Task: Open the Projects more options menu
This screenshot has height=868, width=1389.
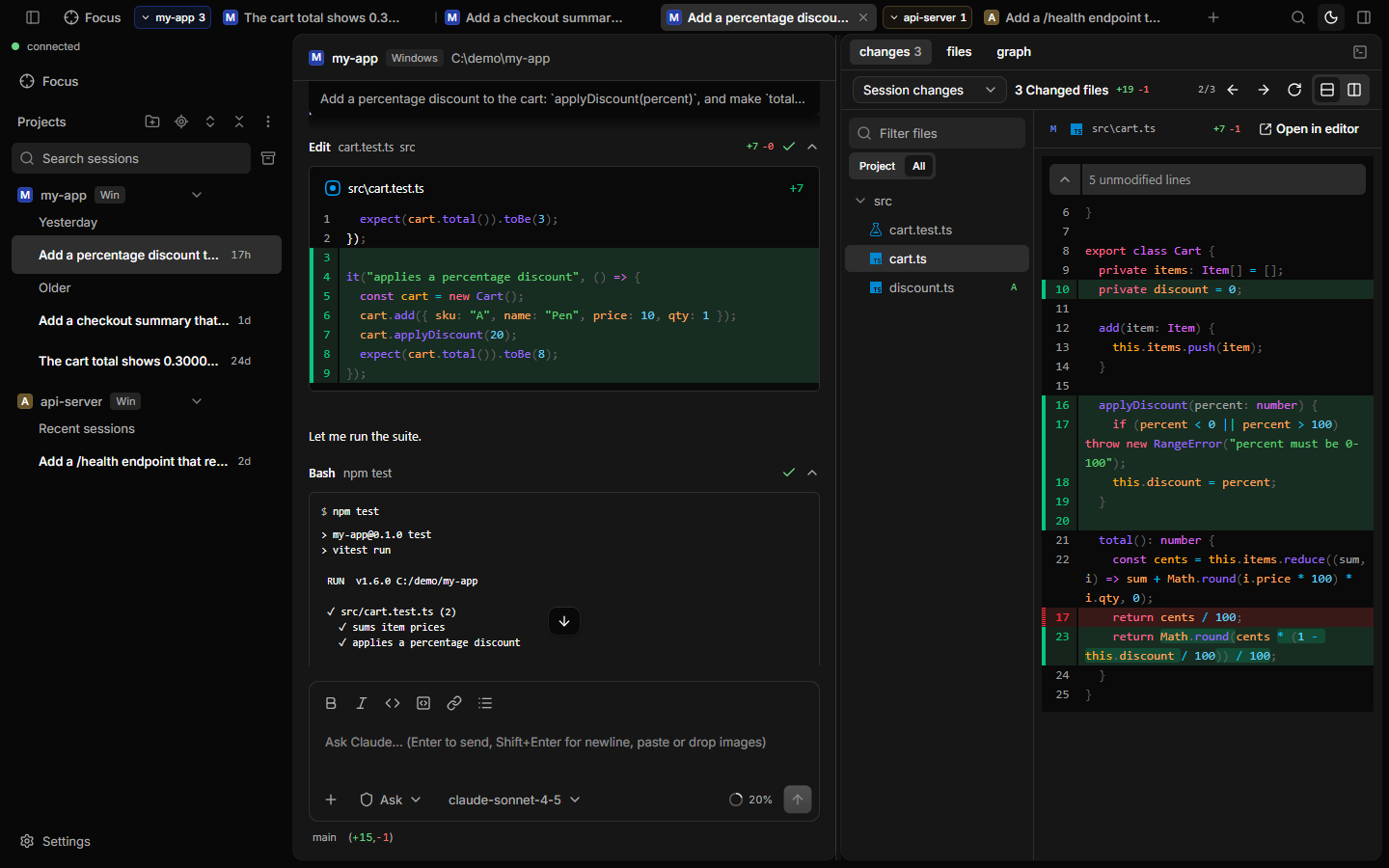Action: [x=268, y=122]
